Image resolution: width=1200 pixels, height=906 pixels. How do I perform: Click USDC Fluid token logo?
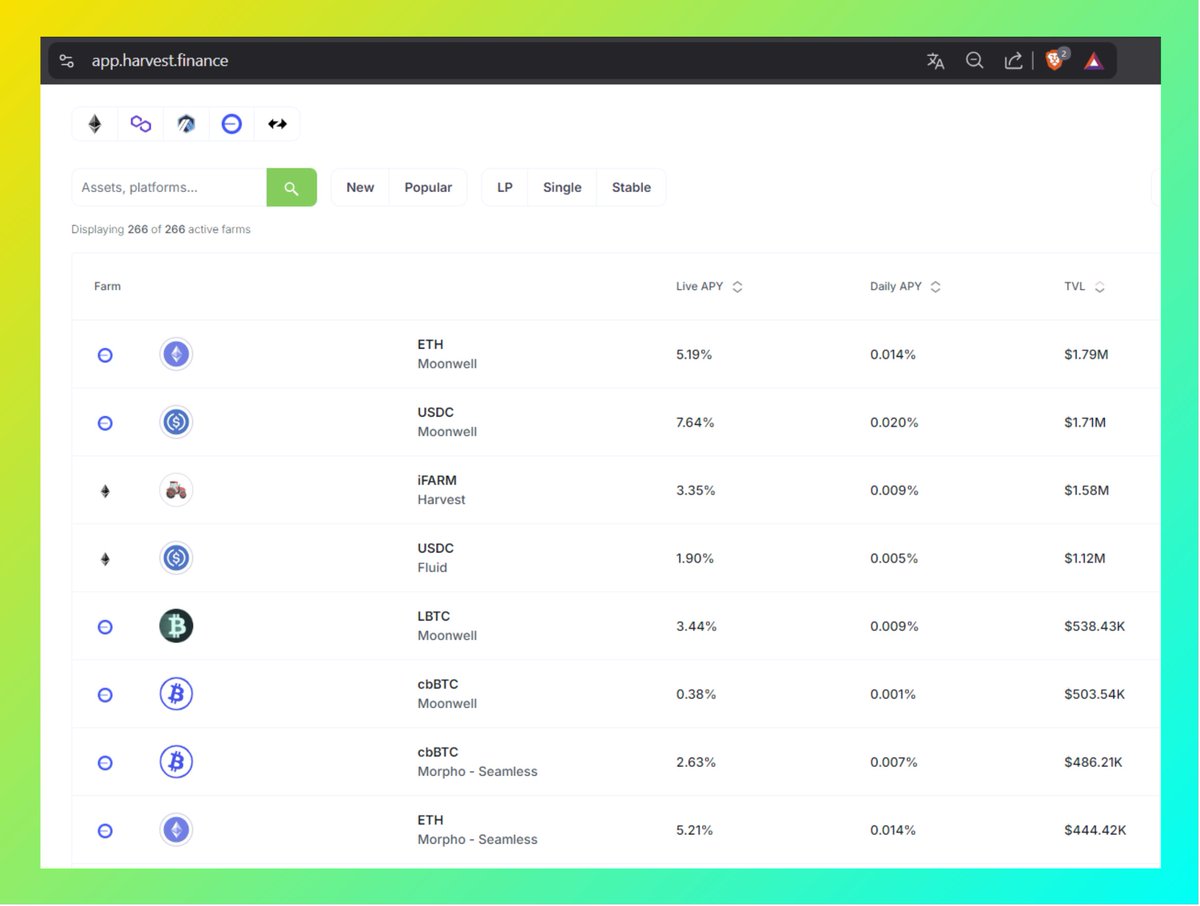point(176,558)
